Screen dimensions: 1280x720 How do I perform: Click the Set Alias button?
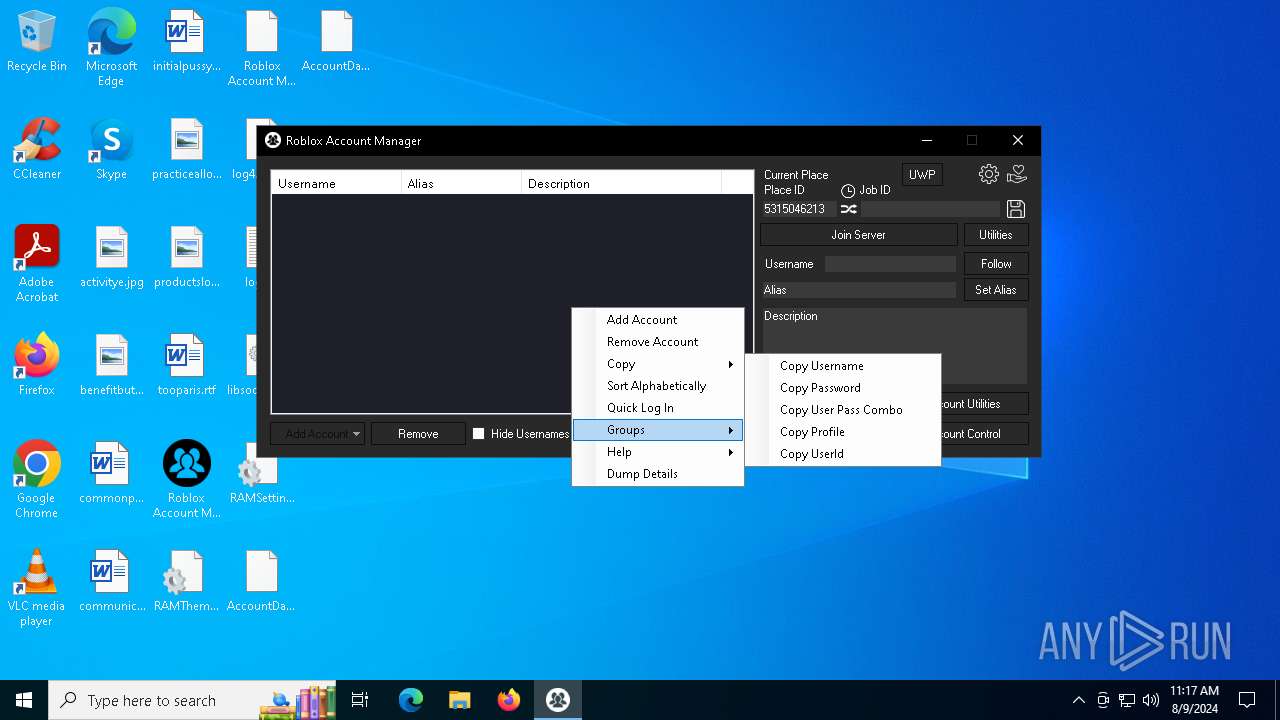coord(996,290)
